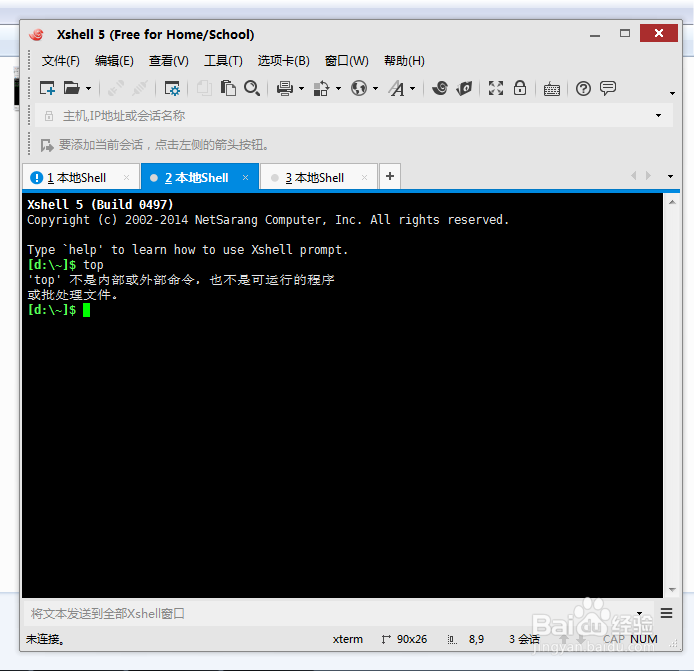Click the globe encoding icon
Image resolution: width=694 pixels, height=671 pixels.
359,88
